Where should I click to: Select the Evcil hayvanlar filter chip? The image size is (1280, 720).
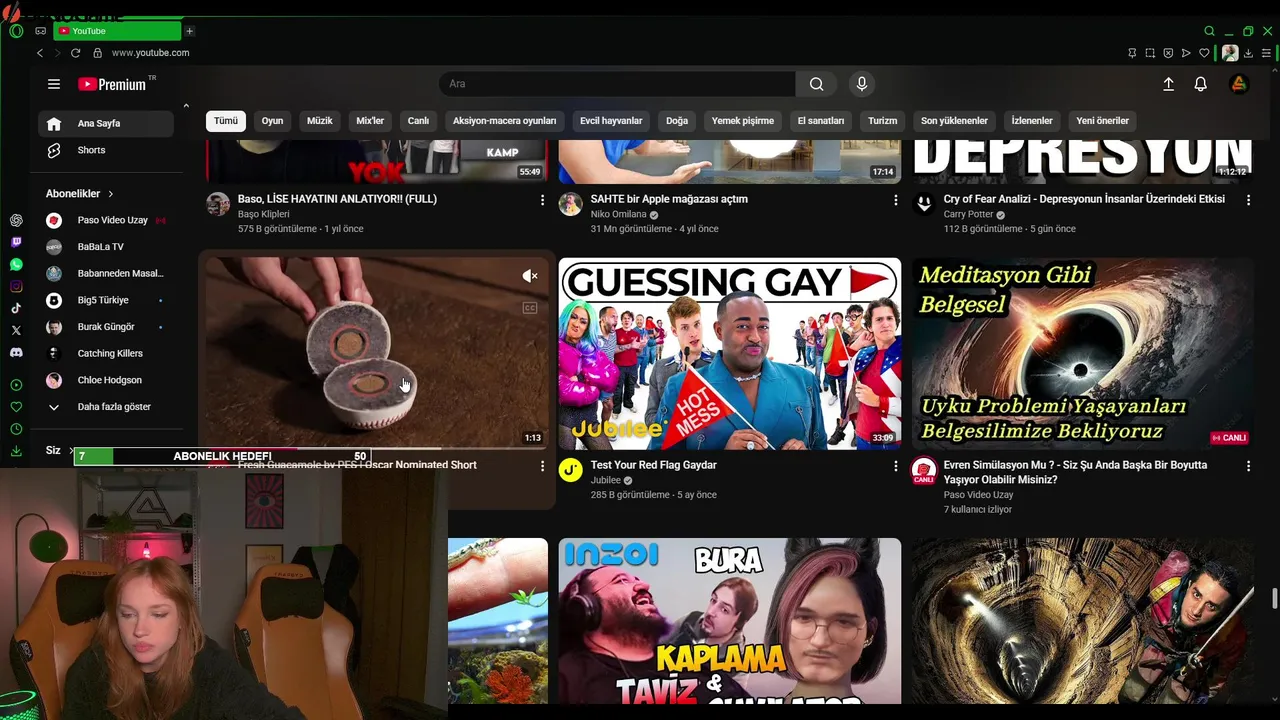pos(611,121)
